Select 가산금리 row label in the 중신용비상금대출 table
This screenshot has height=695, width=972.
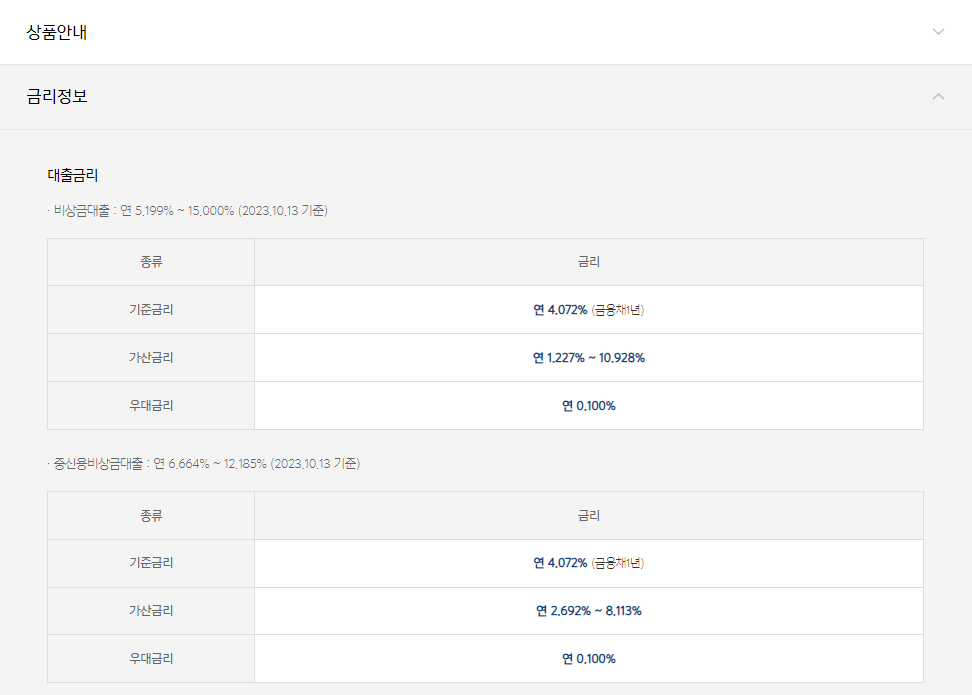pyautogui.click(x=151, y=611)
